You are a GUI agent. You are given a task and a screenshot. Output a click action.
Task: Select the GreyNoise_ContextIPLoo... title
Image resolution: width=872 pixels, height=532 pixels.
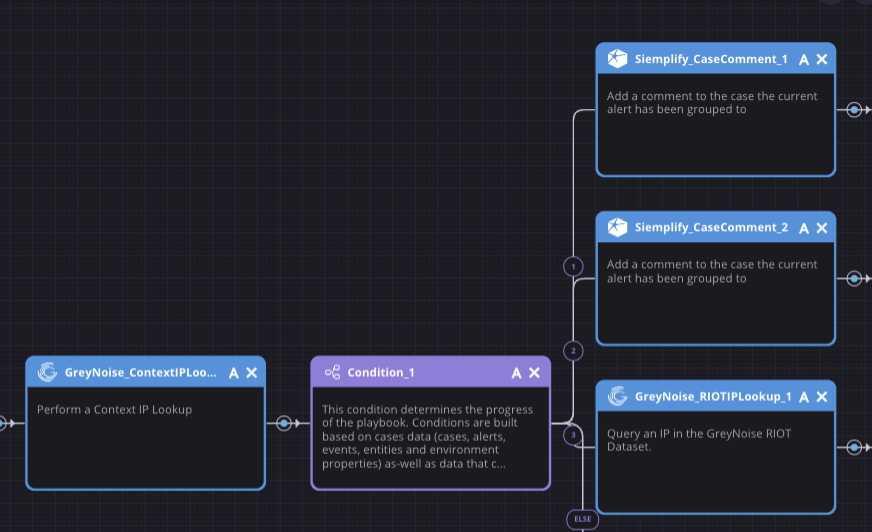(141, 372)
